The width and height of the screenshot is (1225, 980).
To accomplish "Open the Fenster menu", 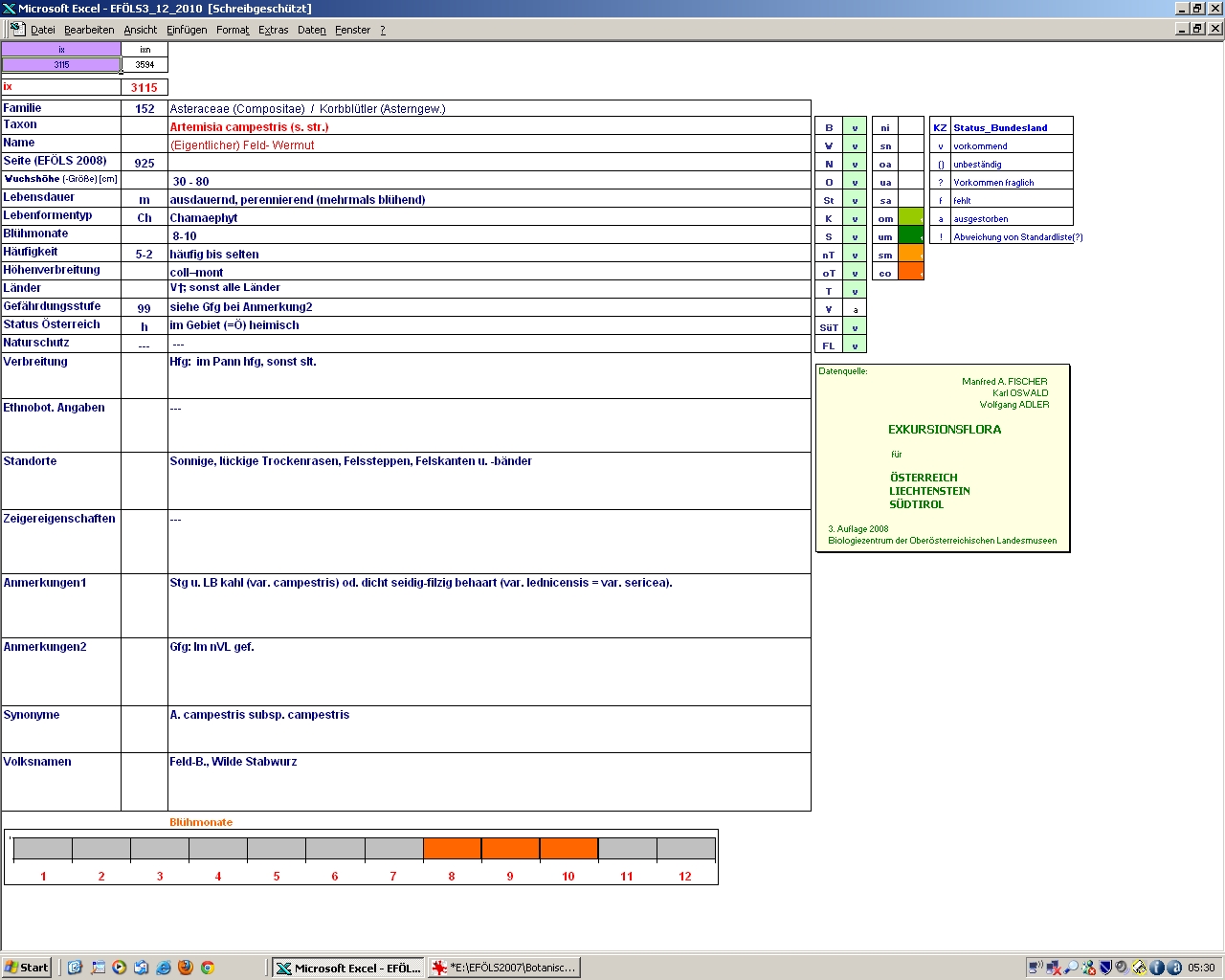I will [352, 30].
